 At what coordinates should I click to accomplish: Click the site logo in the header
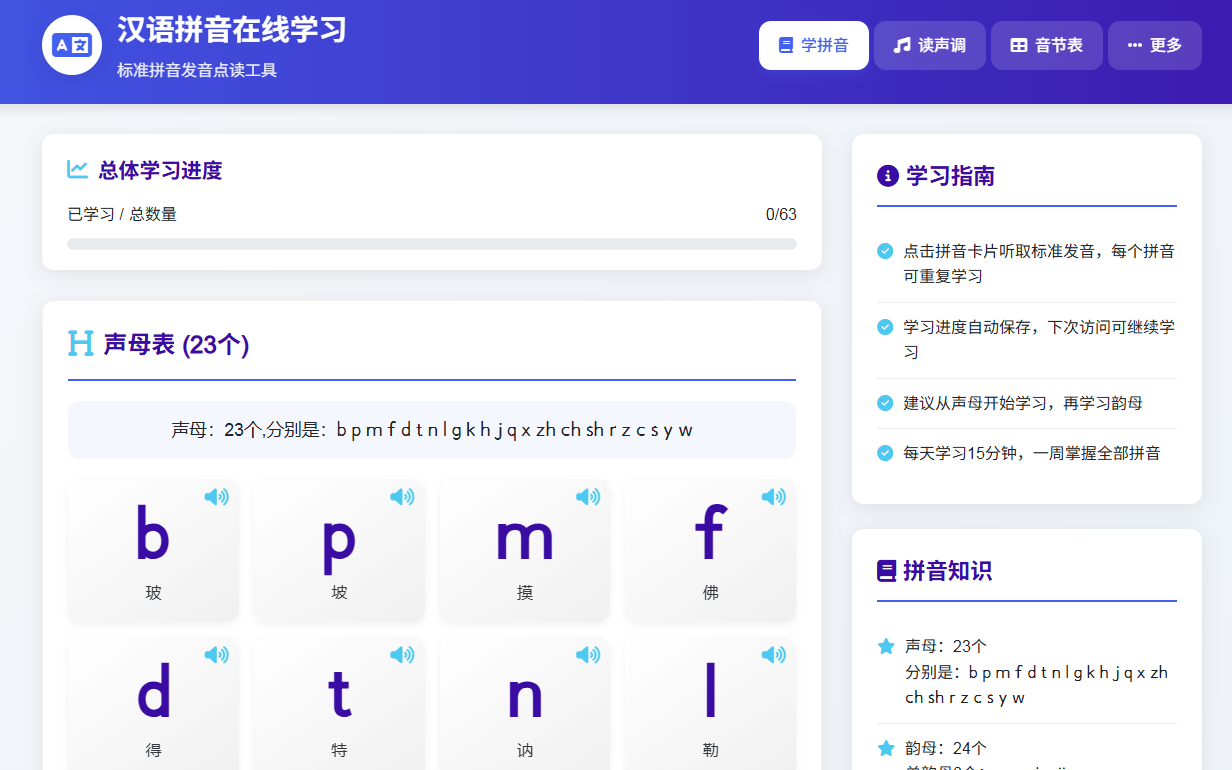[71, 44]
